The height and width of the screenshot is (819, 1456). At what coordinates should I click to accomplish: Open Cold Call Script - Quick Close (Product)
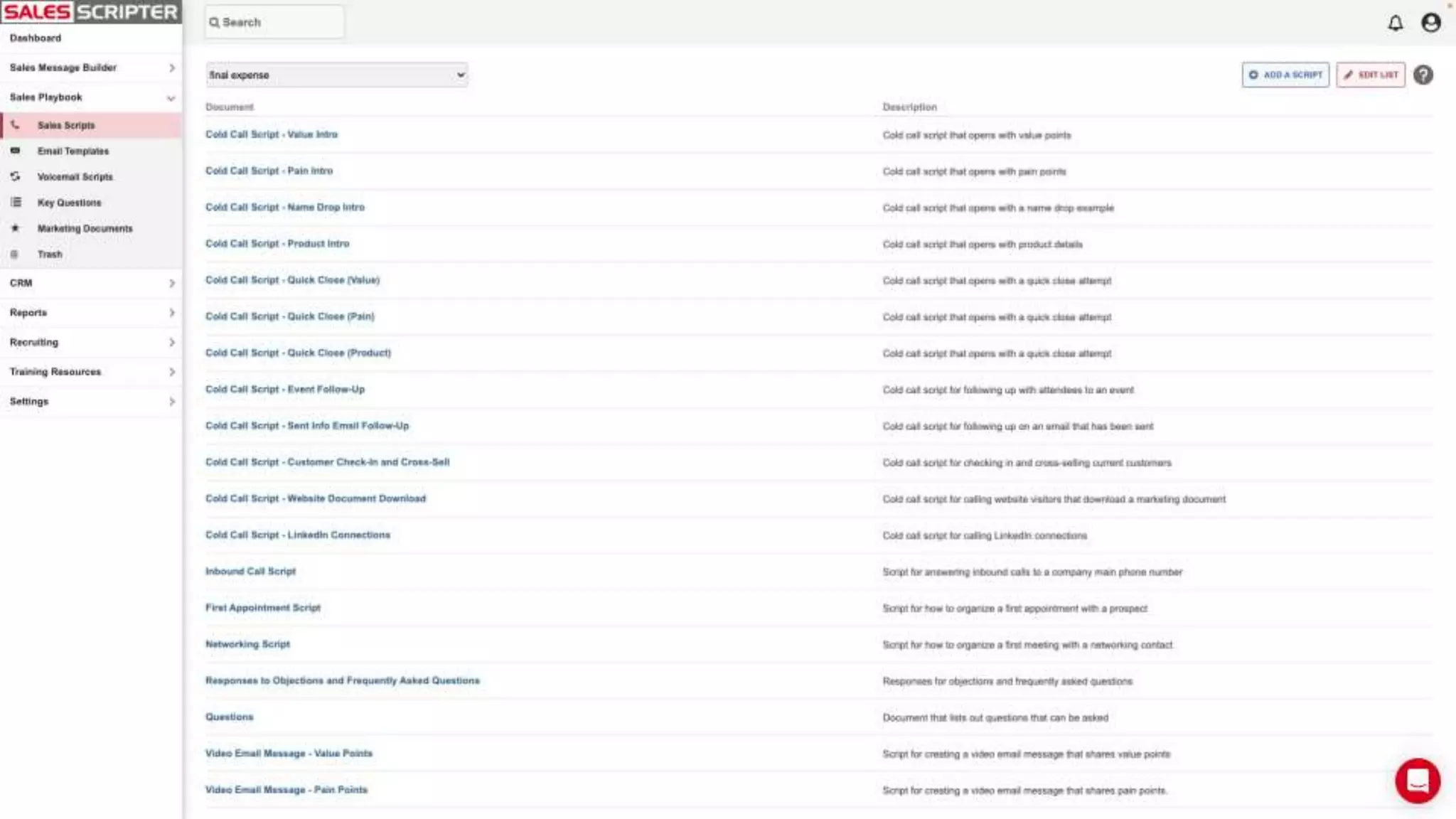click(299, 353)
